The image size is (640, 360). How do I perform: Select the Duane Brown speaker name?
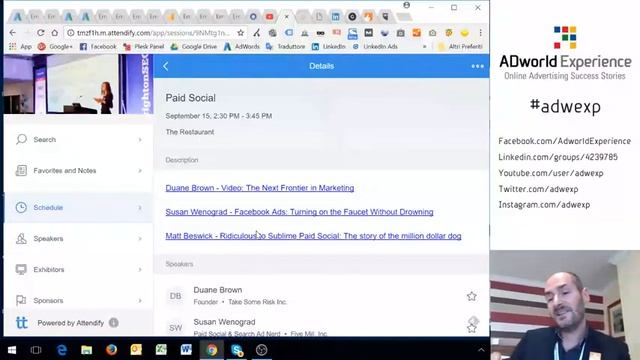[x=218, y=290]
